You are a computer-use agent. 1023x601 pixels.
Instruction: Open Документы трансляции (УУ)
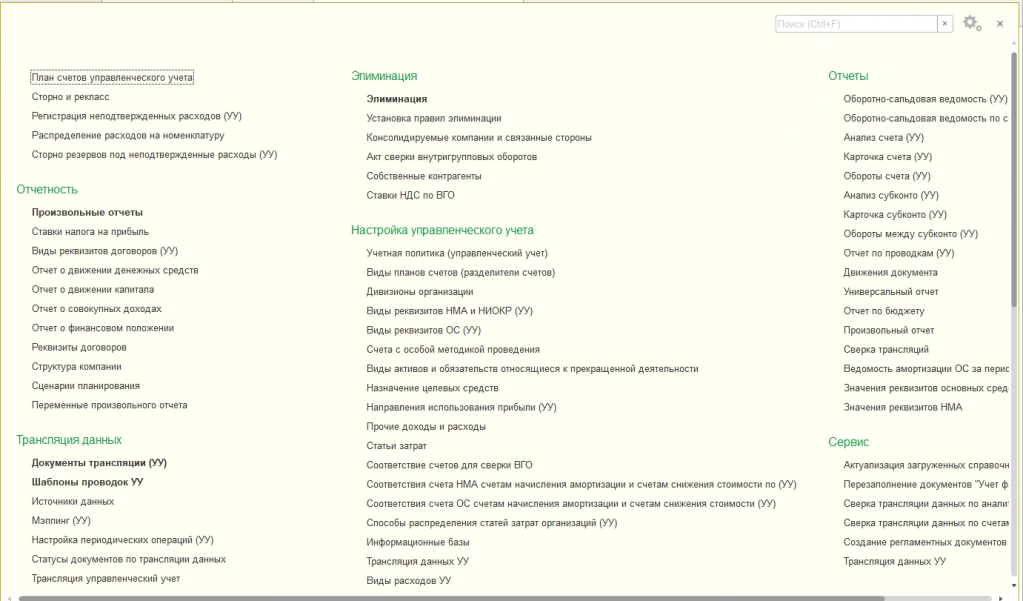(99, 463)
